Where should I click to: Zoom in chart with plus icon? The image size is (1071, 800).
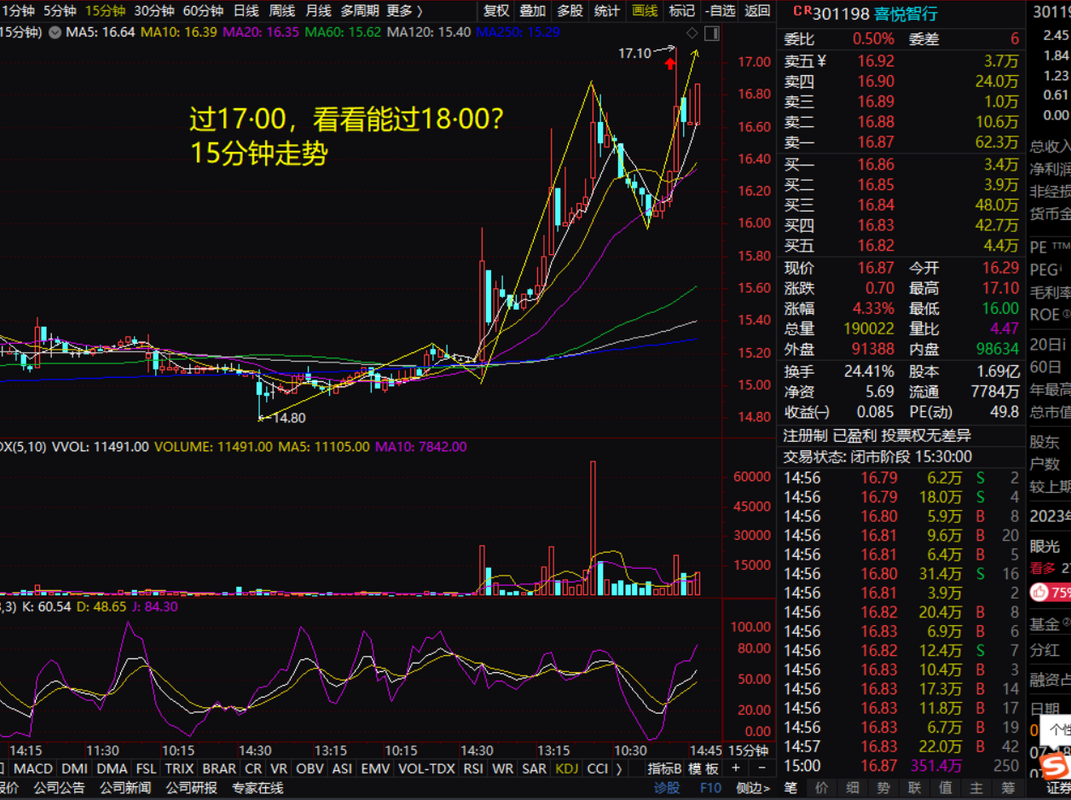click(x=736, y=768)
